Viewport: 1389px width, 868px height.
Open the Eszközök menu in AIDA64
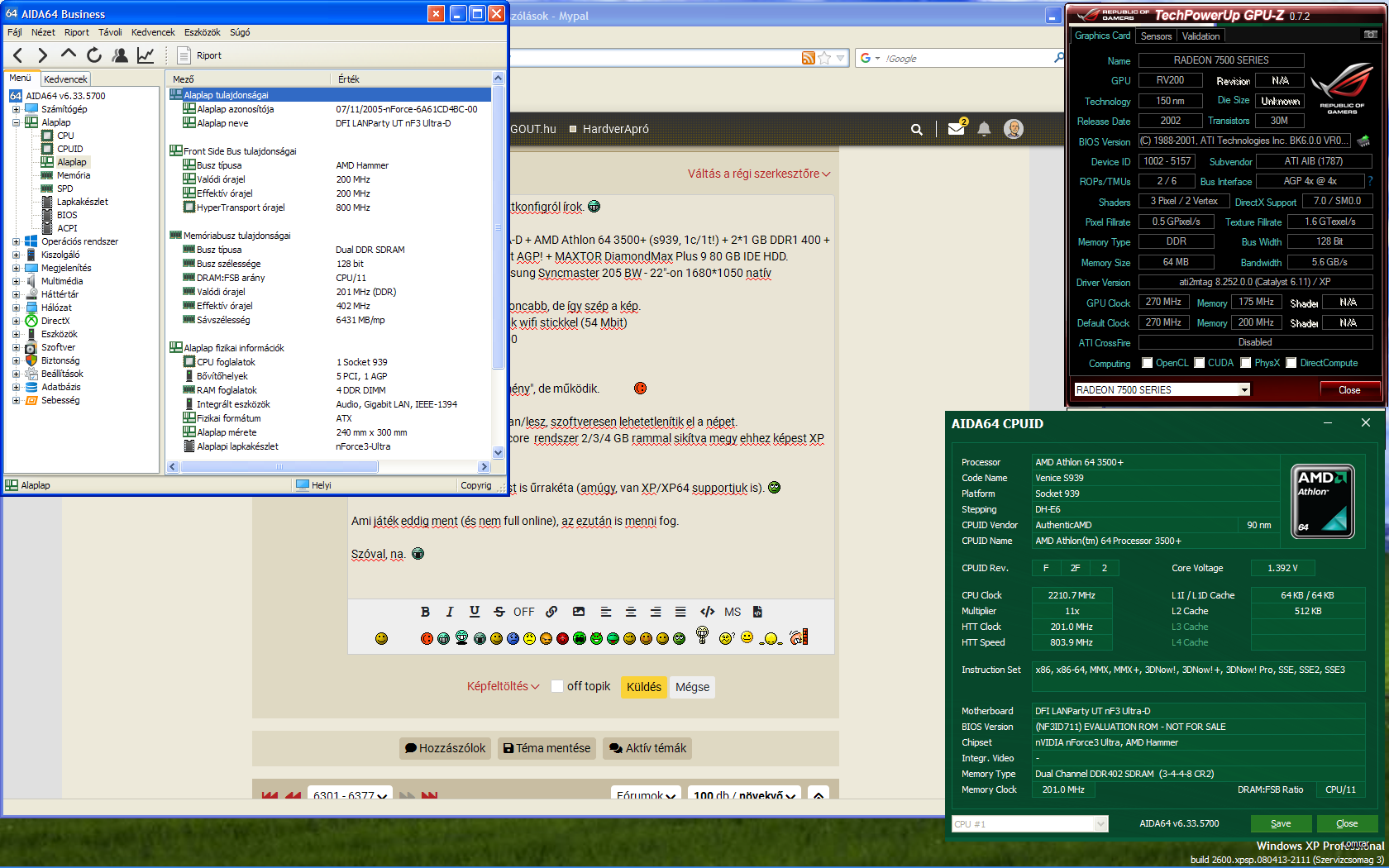202,32
